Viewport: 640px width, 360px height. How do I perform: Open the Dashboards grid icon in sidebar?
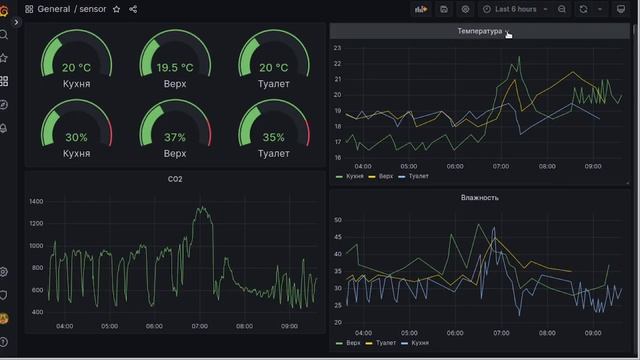pos(4,81)
